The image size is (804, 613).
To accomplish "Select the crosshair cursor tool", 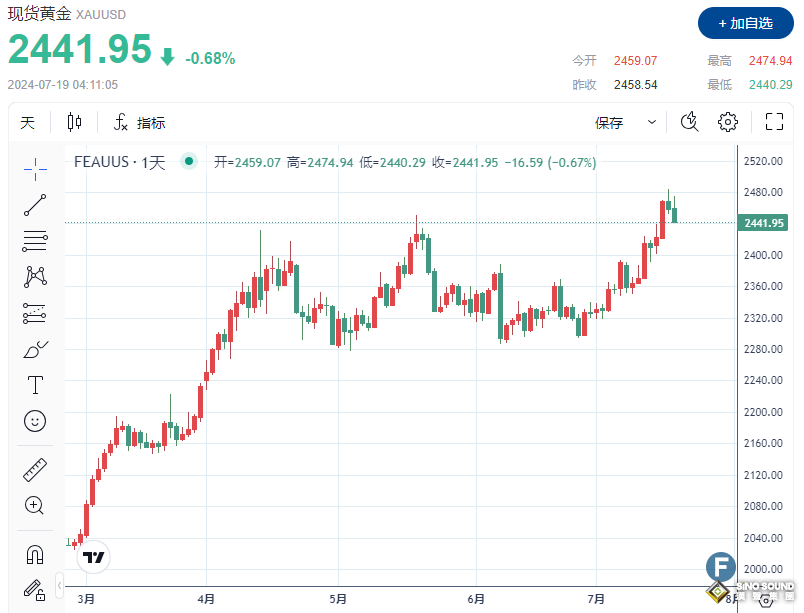I will coord(35,169).
